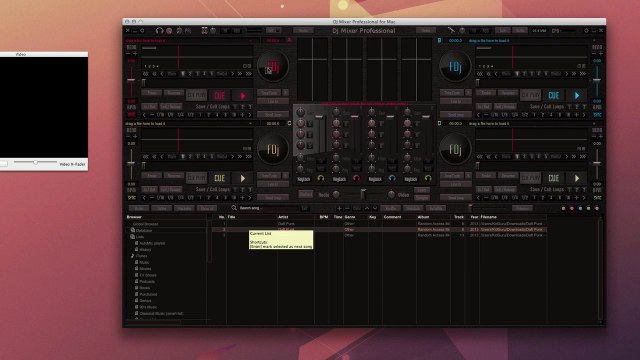
Task: Sort the track list by the Year column
Action: click(x=473, y=217)
